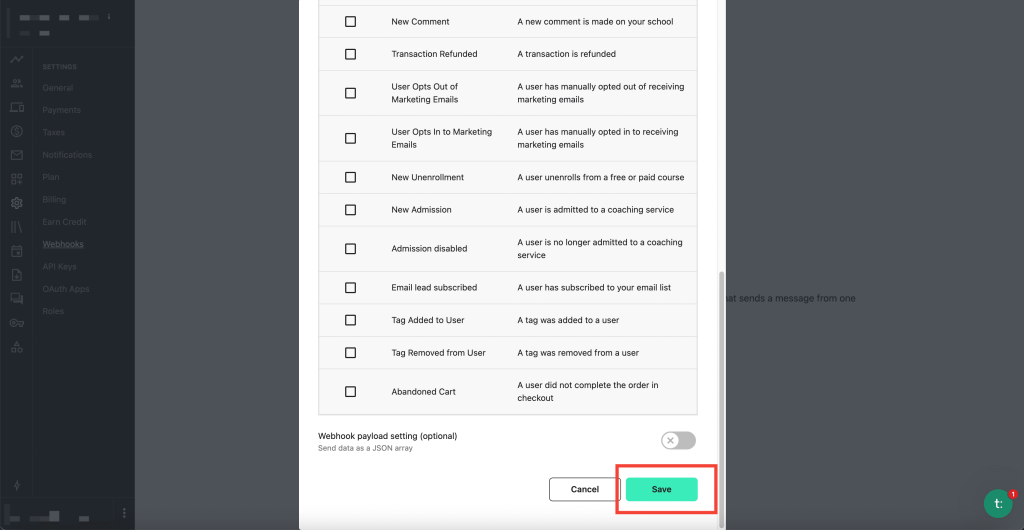Toggle the Webhook payload setting switch

tap(678, 441)
